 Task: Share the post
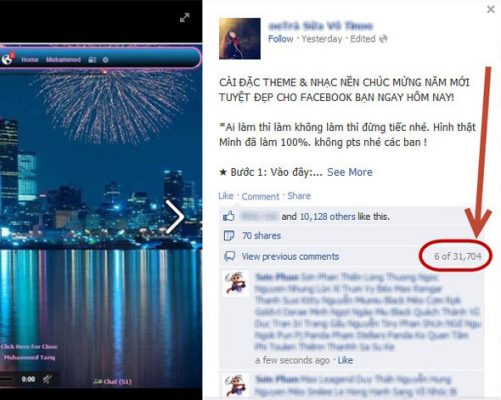coord(299,196)
